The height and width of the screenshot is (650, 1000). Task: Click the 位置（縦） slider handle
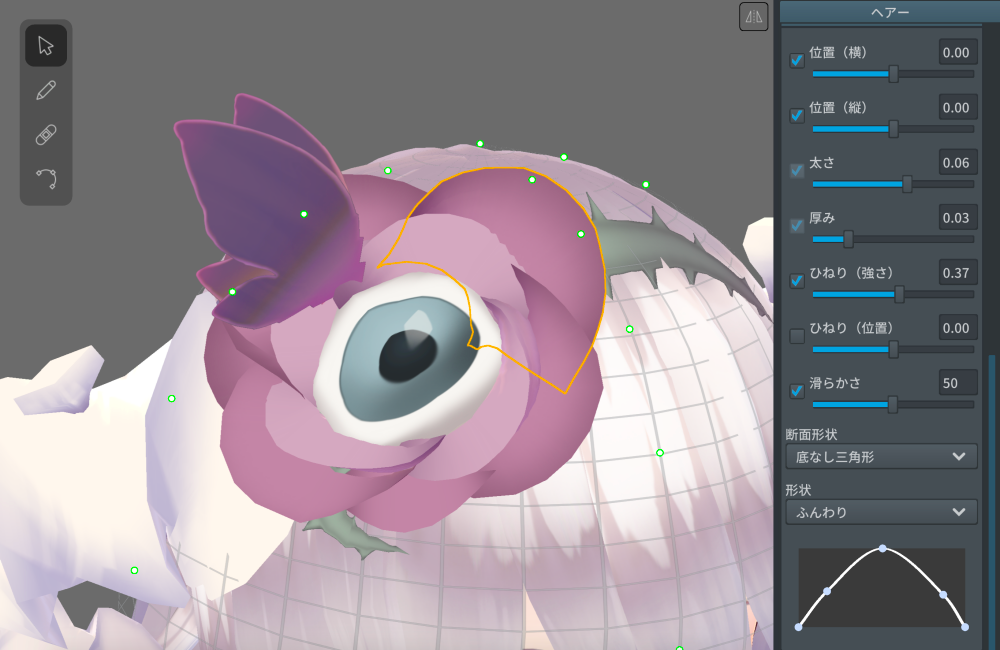893,129
